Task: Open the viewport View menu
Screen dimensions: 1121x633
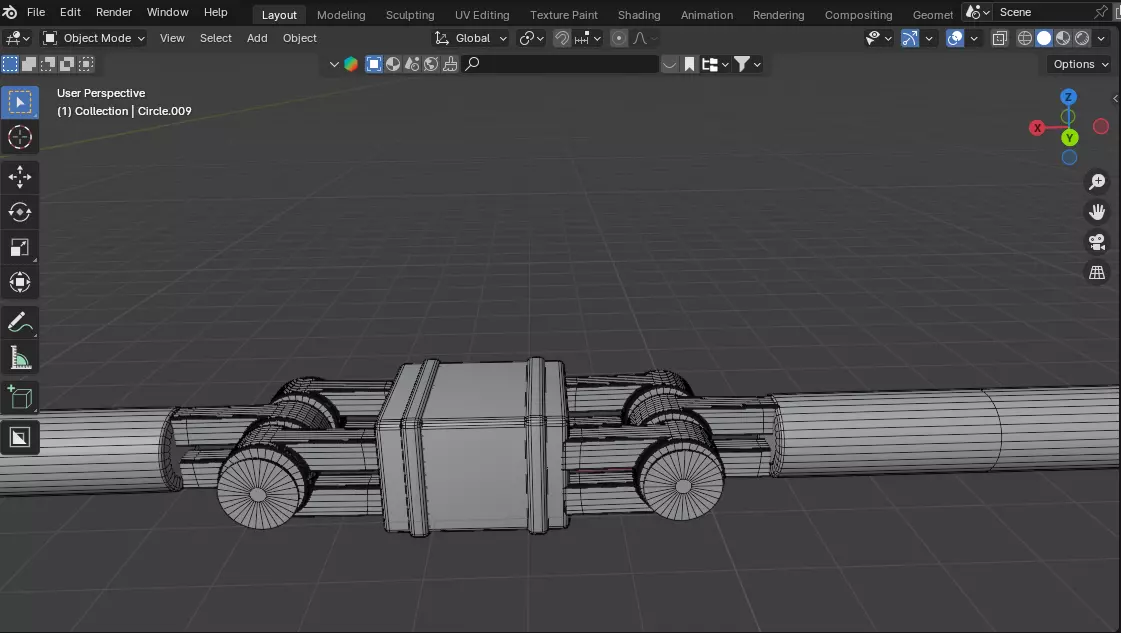Action: click(x=172, y=38)
